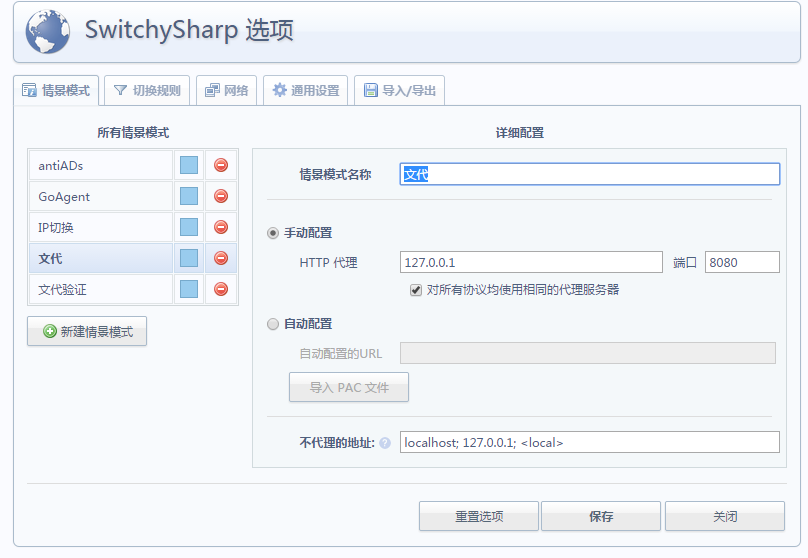The height and width of the screenshot is (558, 808).
Task: Click the 关闭 button
Action: [x=725, y=516]
